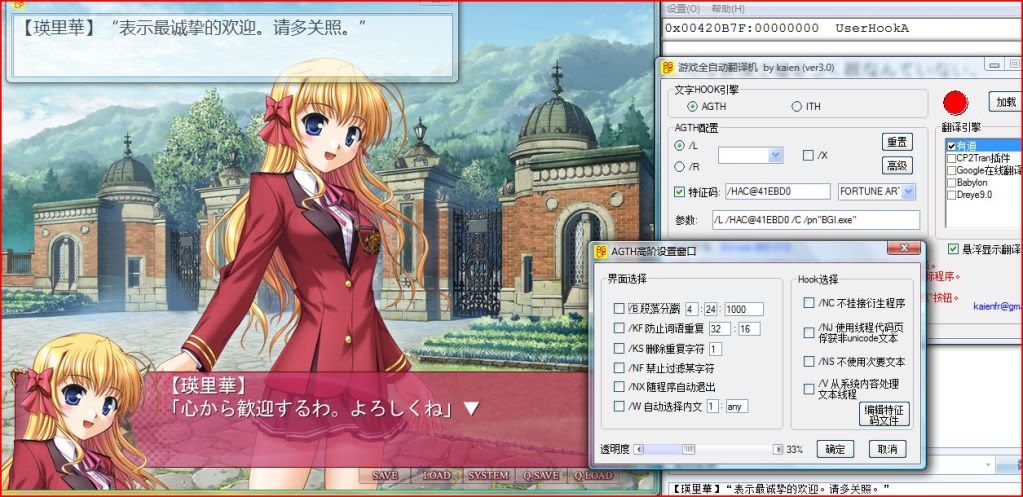Click the 加载 button

click(1005, 102)
